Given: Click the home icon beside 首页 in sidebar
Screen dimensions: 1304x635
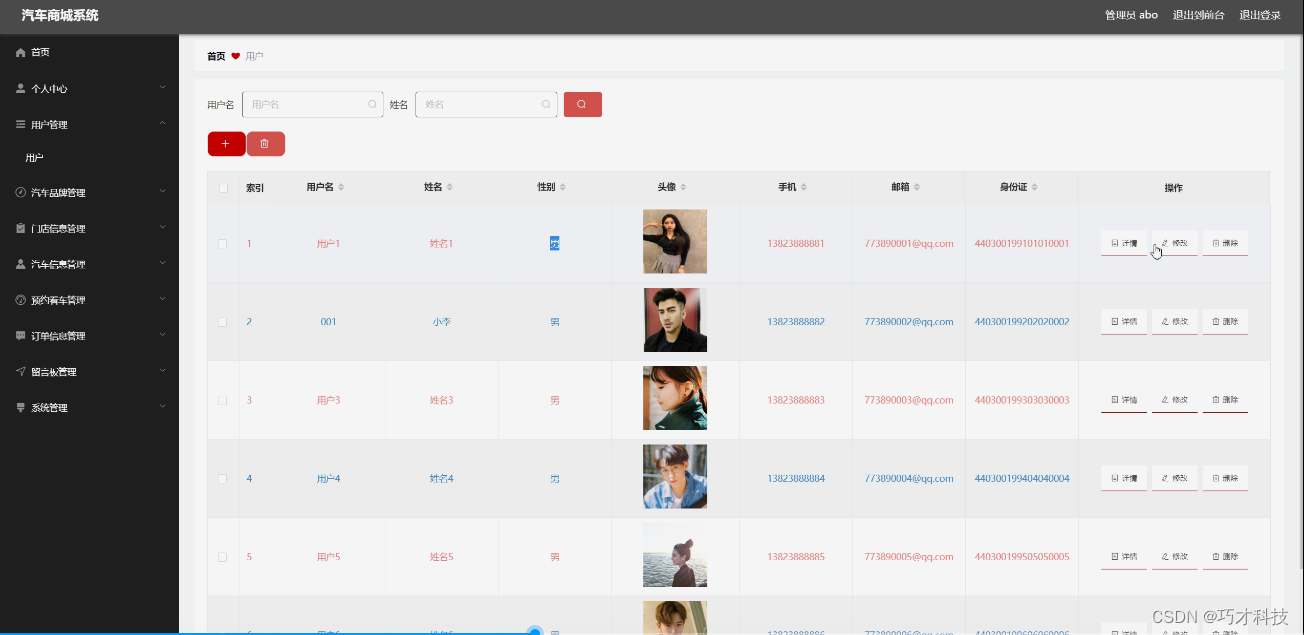Looking at the screenshot, I should point(21,52).
